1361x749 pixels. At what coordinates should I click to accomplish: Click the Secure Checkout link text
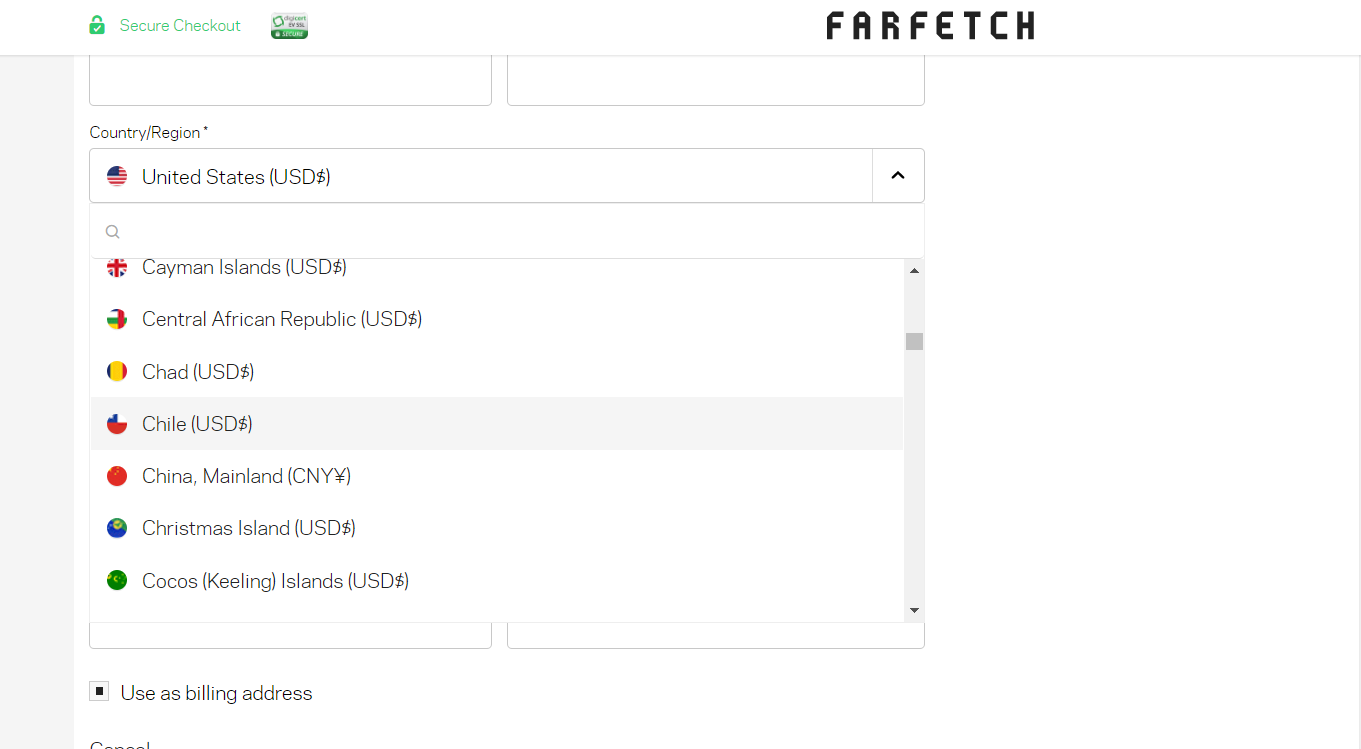coord(180,26)
